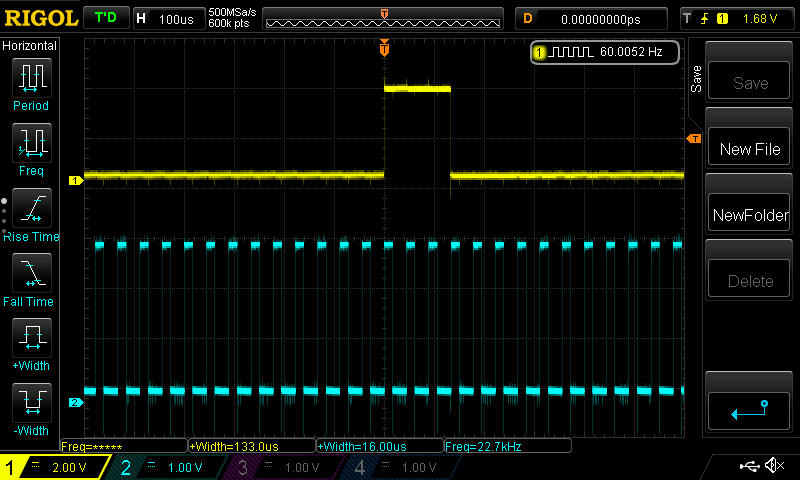Viewport: 800px width, 480px height.
Task: Select channel 4 tab
Action: 402,467
